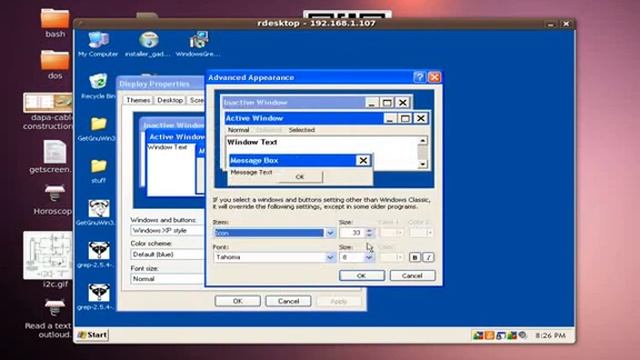Open the 'Windows and buttons' combo box
The height and width of the screenshot is (360, 640).
[167, 231]
